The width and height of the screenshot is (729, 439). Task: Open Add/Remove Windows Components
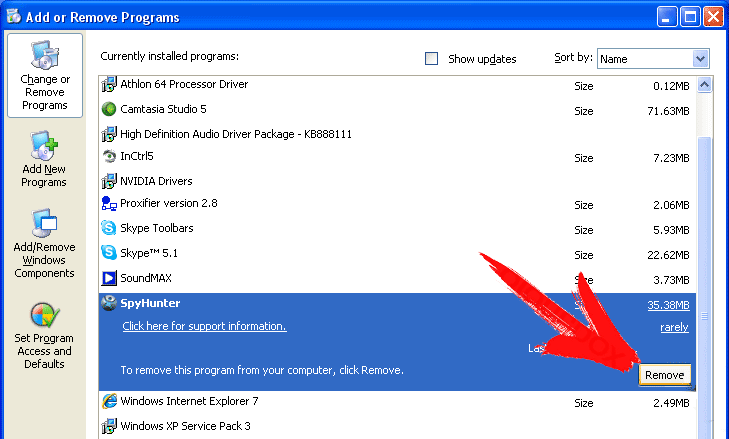44,243
